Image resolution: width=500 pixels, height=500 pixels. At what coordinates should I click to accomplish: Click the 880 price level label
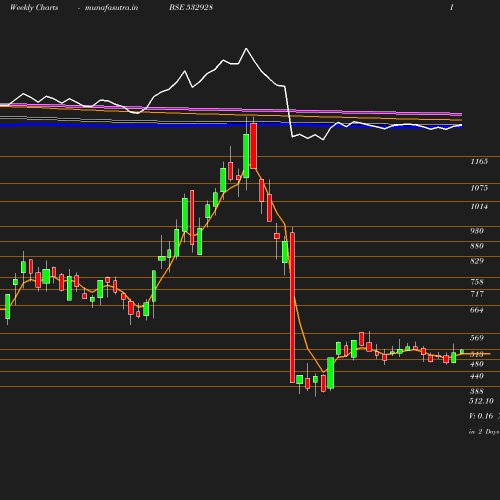click(x=477, y=246)
